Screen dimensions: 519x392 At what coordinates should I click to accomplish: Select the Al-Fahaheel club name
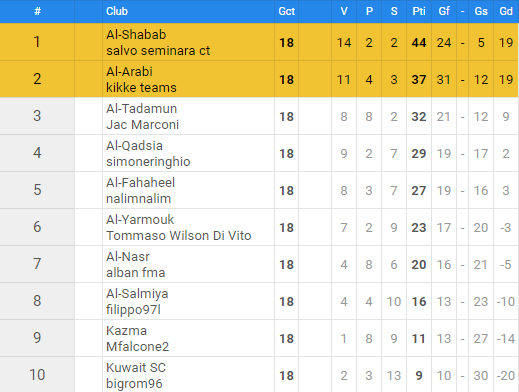(140, 183)
